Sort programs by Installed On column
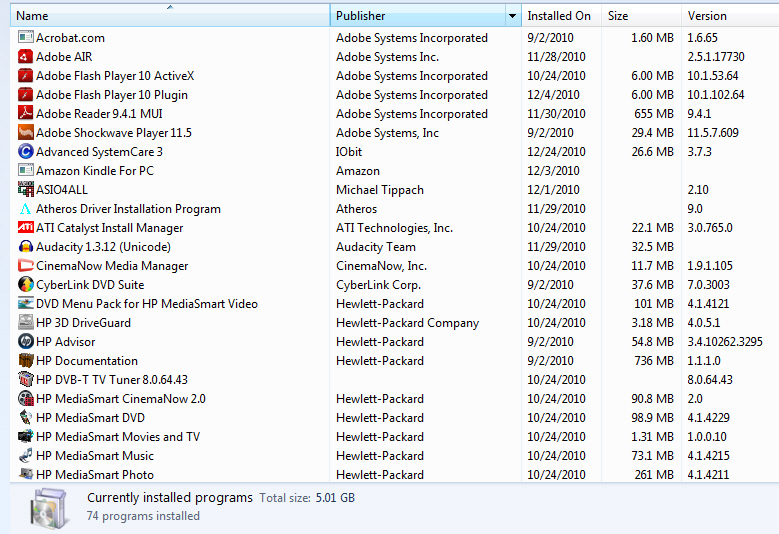Image resolution: width=779 pixels, height=534 pixels. 560,16
